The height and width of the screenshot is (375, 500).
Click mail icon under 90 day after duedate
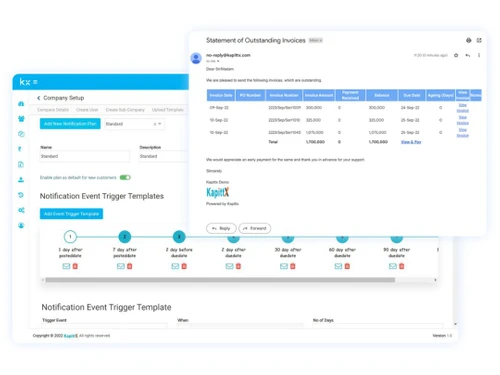pos(393,266)
